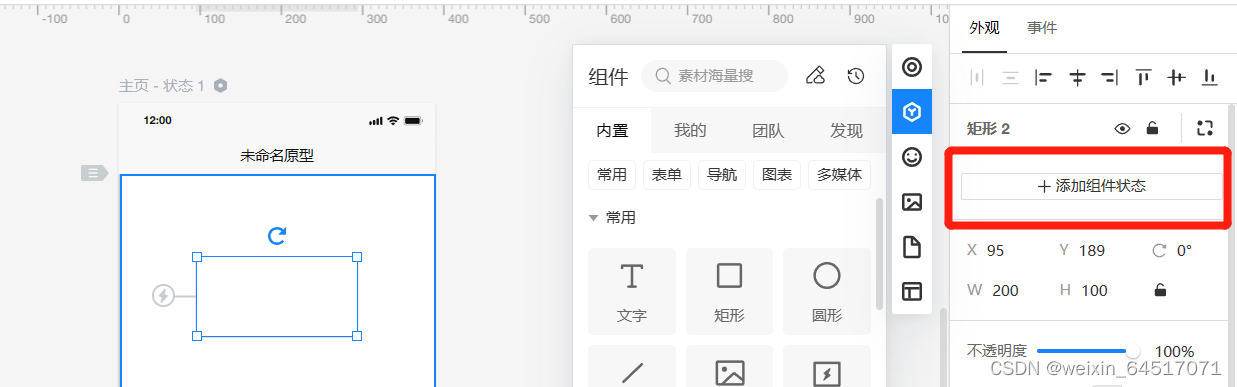
Task: Pick the lightning hotspot component tile
Action: point(827,366)
